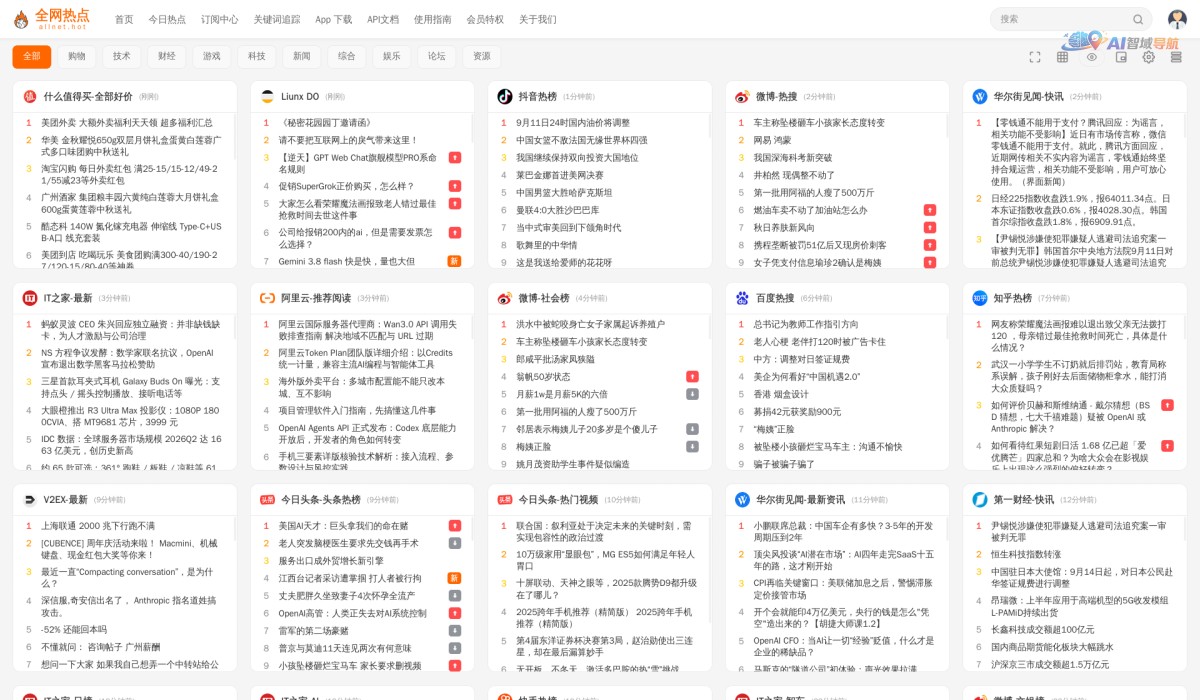
Task: Select the 论坛 category tab
Action: click(x=437, y=57)
